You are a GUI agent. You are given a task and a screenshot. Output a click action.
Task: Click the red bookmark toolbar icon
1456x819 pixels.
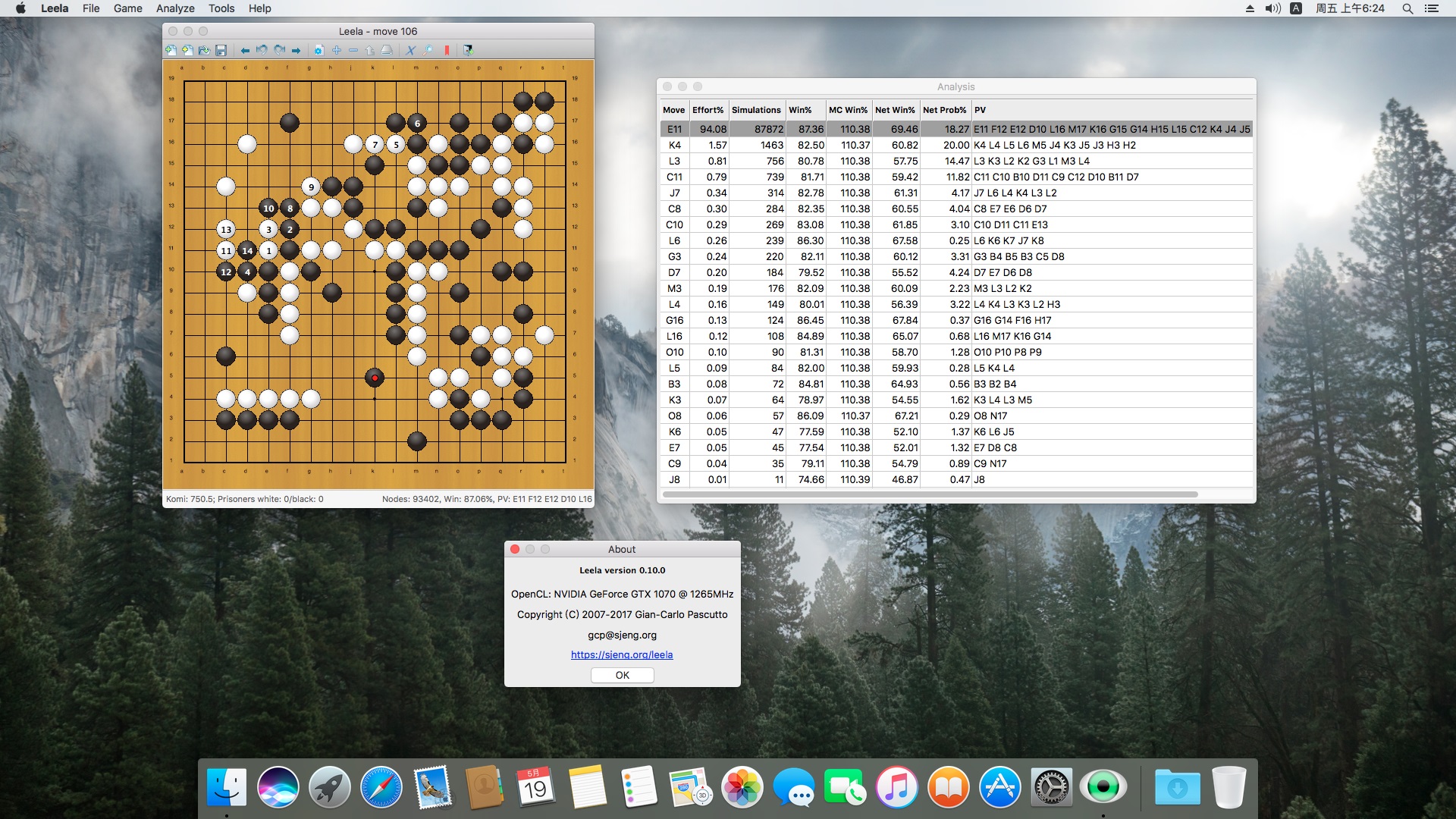pyautogui.click(x=447, y=50)
